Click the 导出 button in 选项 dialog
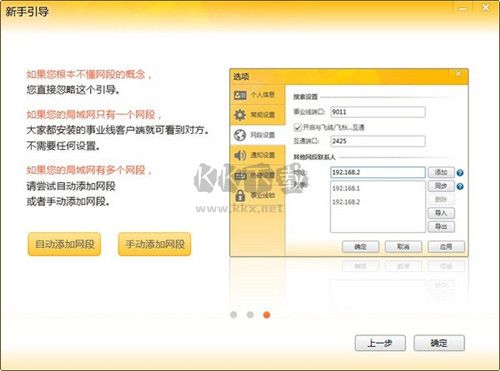The height and width of the screenshot is (371, 500). 441,227
